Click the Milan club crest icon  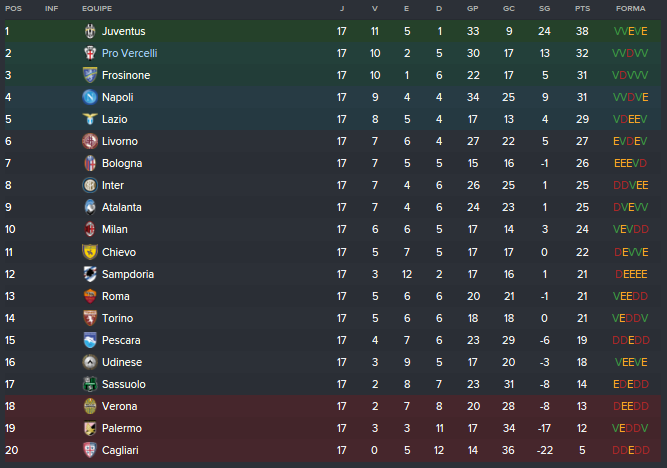89,229
